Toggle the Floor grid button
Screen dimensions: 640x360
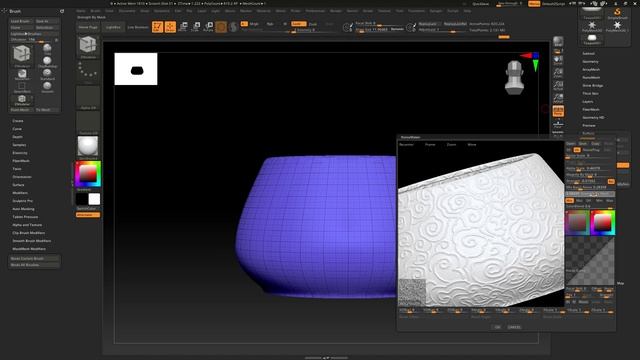[x=558, y=123]
